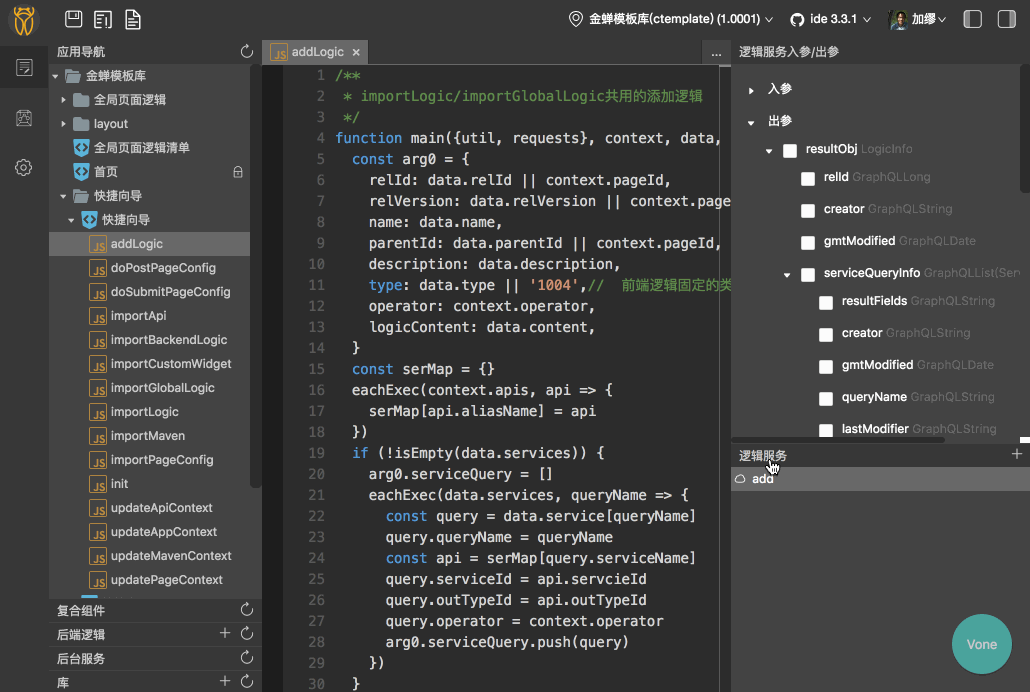Screen dimensions: 1030x692
Task: Click the save disk icon in top toolbar
Action: click(x=73, y=19)
